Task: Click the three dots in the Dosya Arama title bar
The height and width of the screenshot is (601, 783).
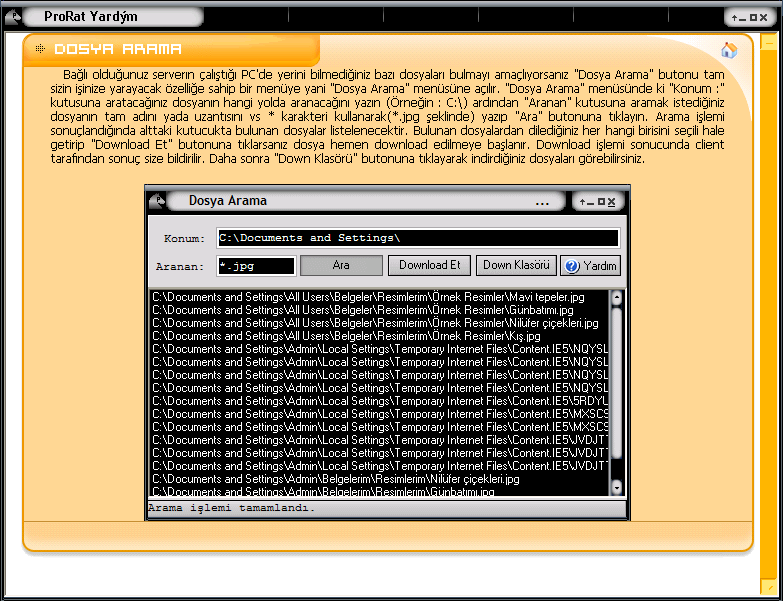Action: (543, 202)
